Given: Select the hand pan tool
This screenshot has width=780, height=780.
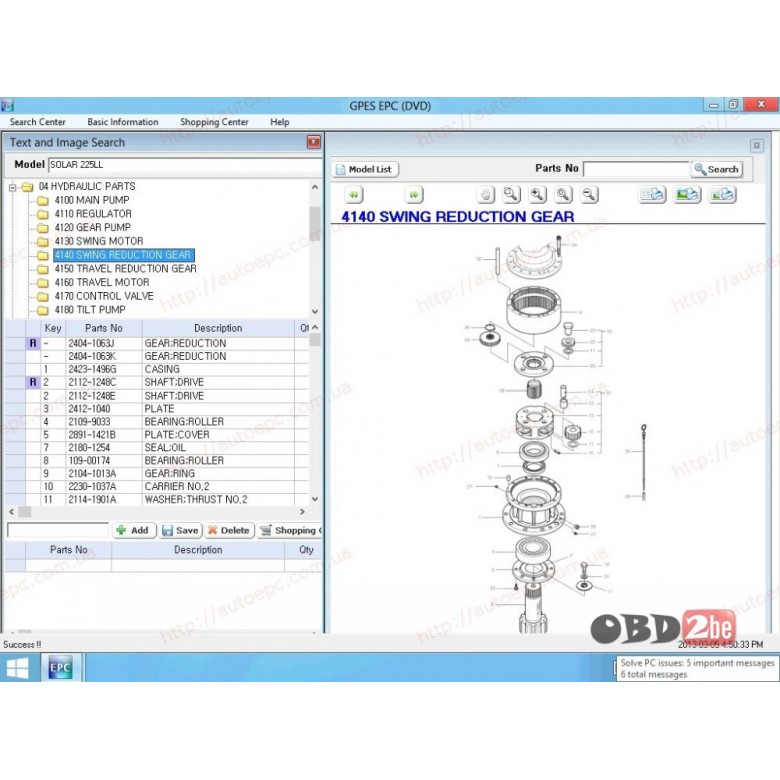Looking at the screenshot, I should [486, 195].
